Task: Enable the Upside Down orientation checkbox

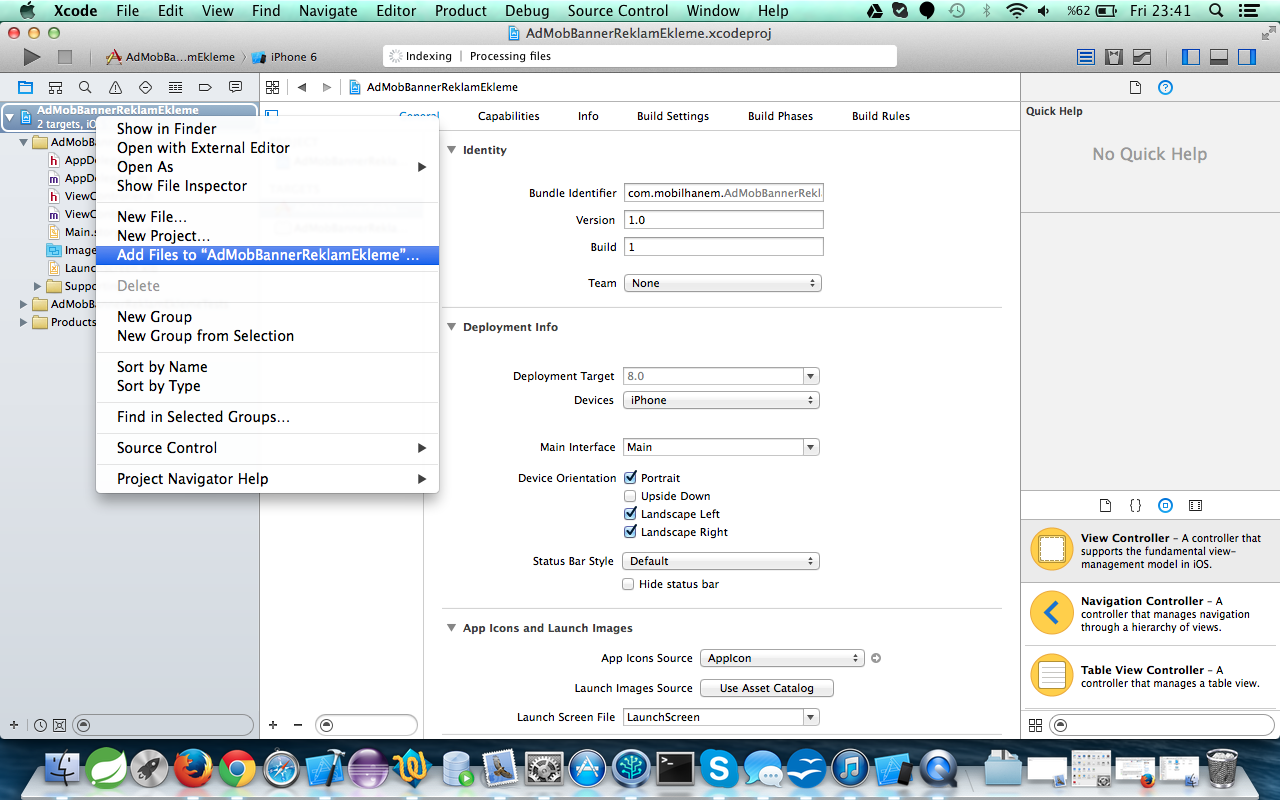Action: [x=630, y=496]
